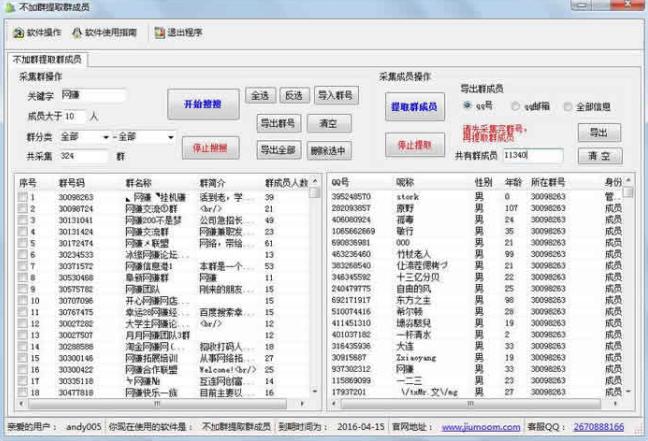Click the 开始搜索 button
The image size is (648, 441).
click(203, 104)
